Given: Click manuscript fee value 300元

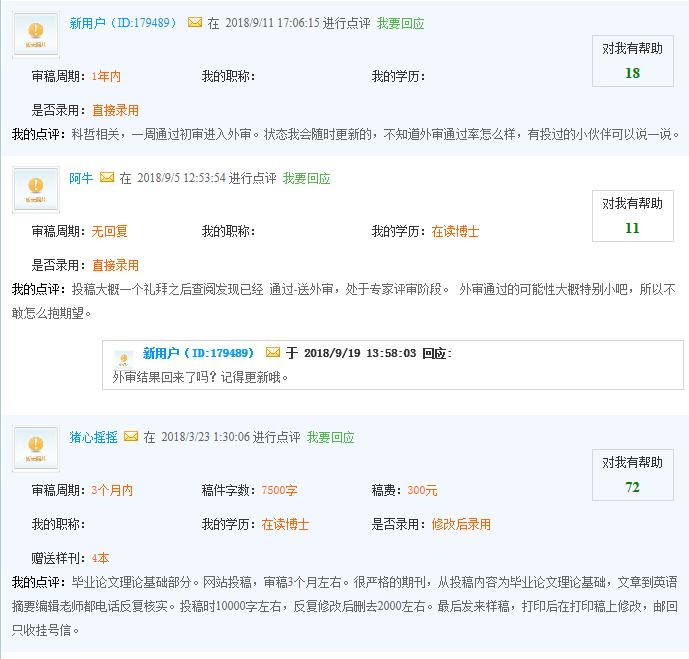Looking at the screenshot, I should pyautogui.click(x=422, y=490).
